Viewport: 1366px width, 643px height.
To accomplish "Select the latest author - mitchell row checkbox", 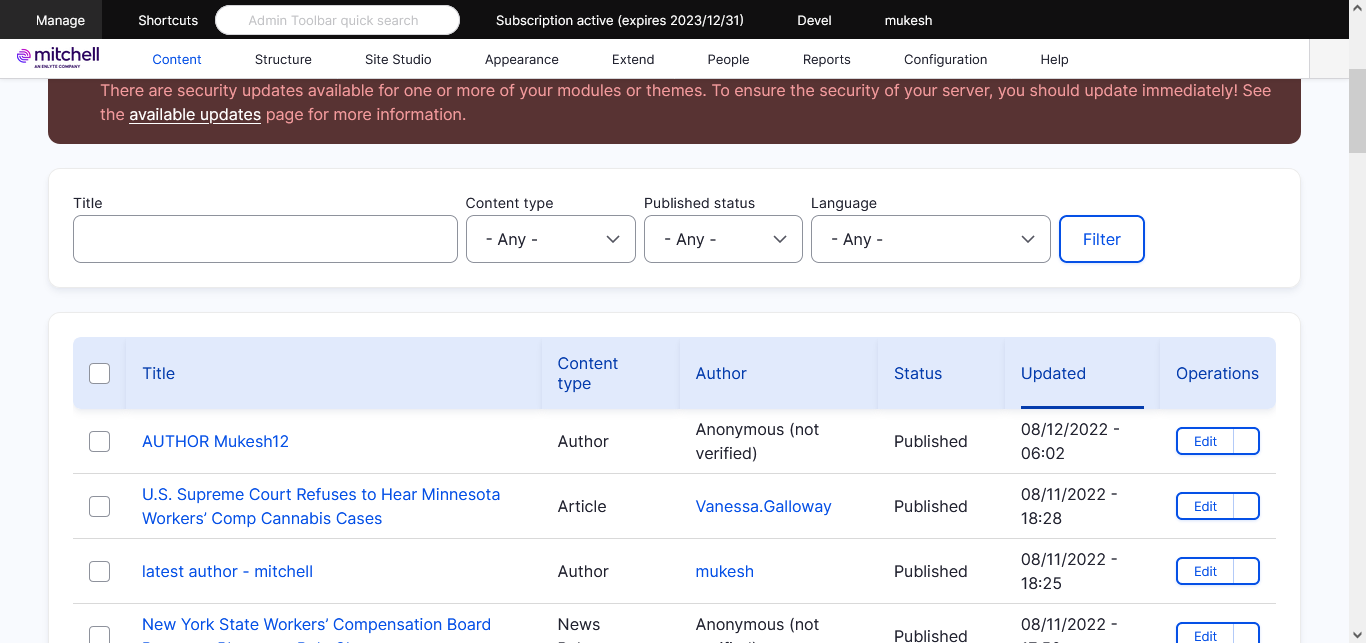I will point(100,571).
